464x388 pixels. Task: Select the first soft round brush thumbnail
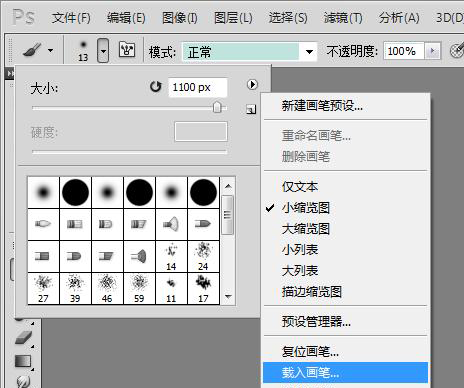[x=43, y=192]
